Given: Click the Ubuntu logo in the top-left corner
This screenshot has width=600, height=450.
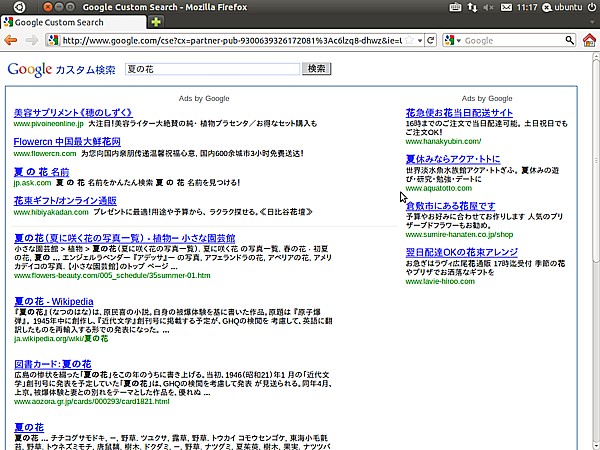Looking at the screenshot, I should pyautogui.click(x=20, y=7).
